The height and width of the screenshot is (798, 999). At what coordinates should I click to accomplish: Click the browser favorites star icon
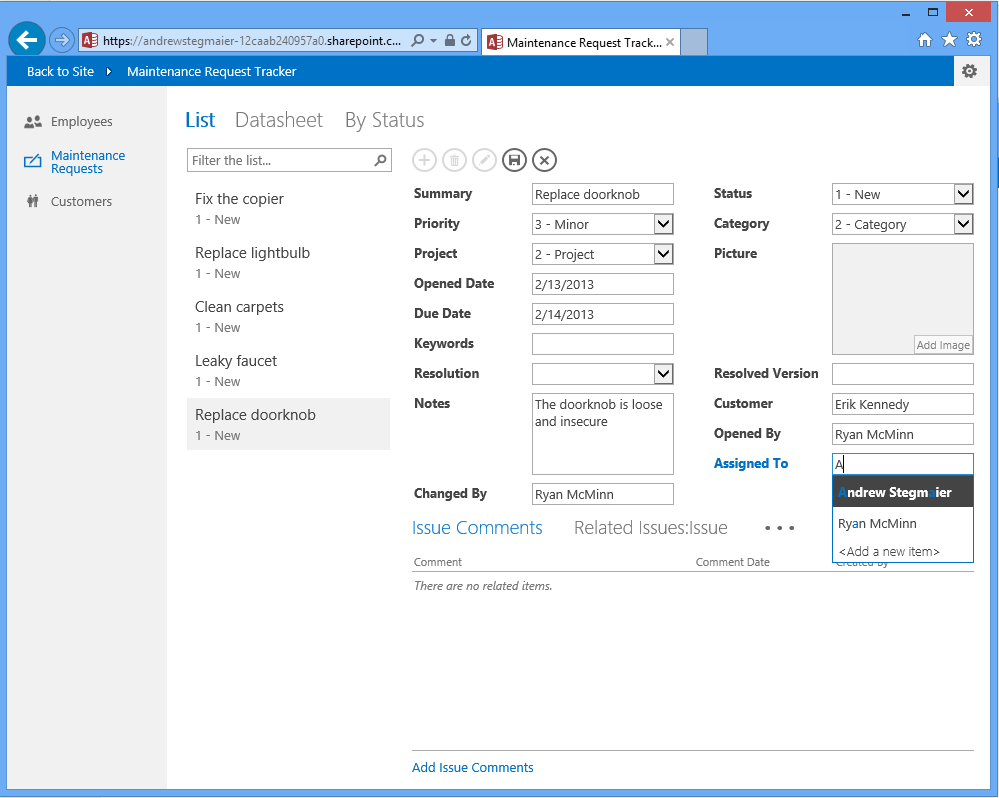(949, 40)
